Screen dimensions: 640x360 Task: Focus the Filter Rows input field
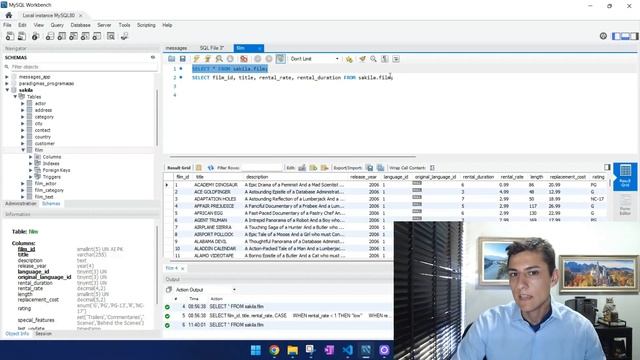tap(262, 168)
